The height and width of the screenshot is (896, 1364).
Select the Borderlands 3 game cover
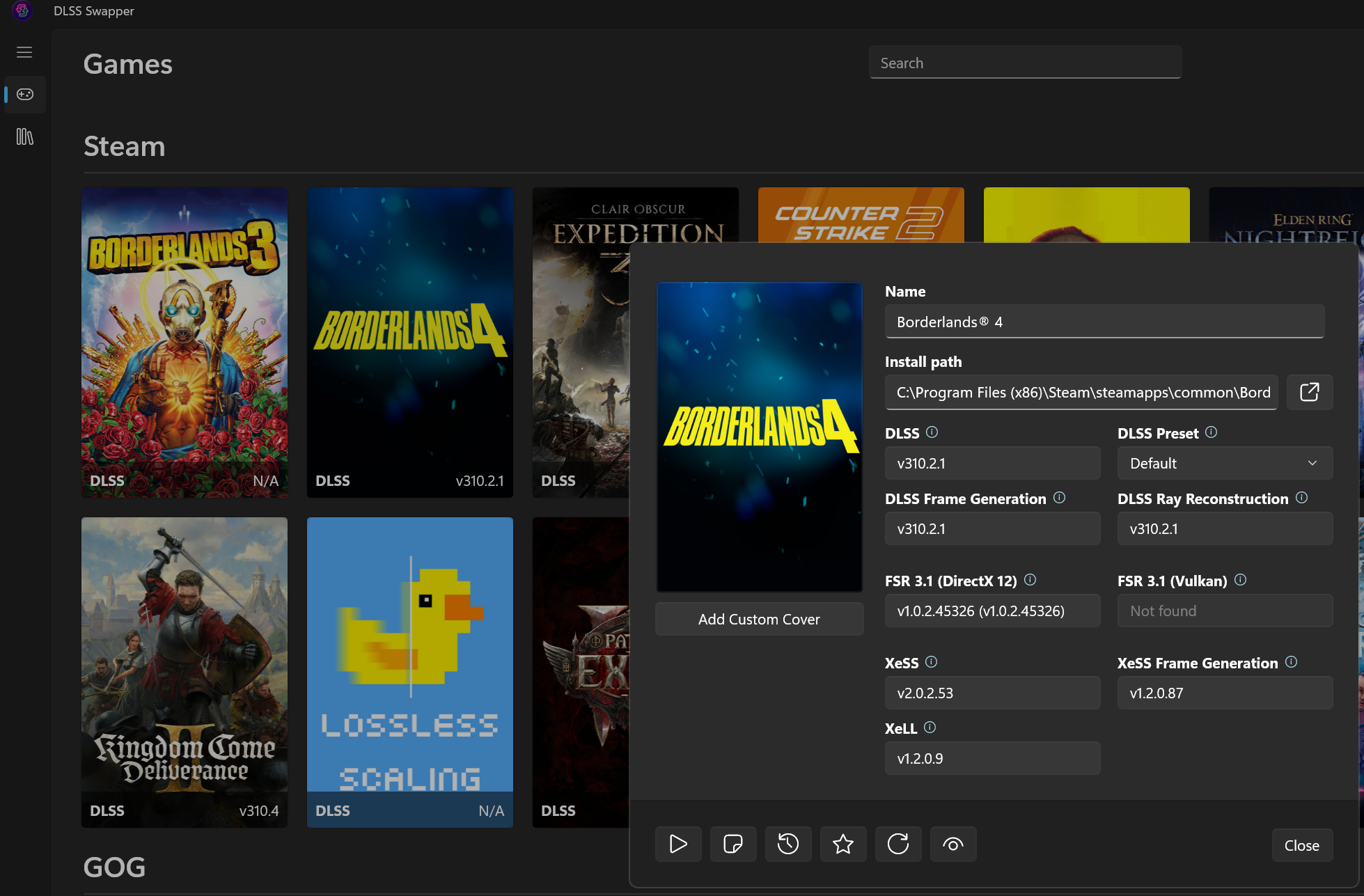185,341
